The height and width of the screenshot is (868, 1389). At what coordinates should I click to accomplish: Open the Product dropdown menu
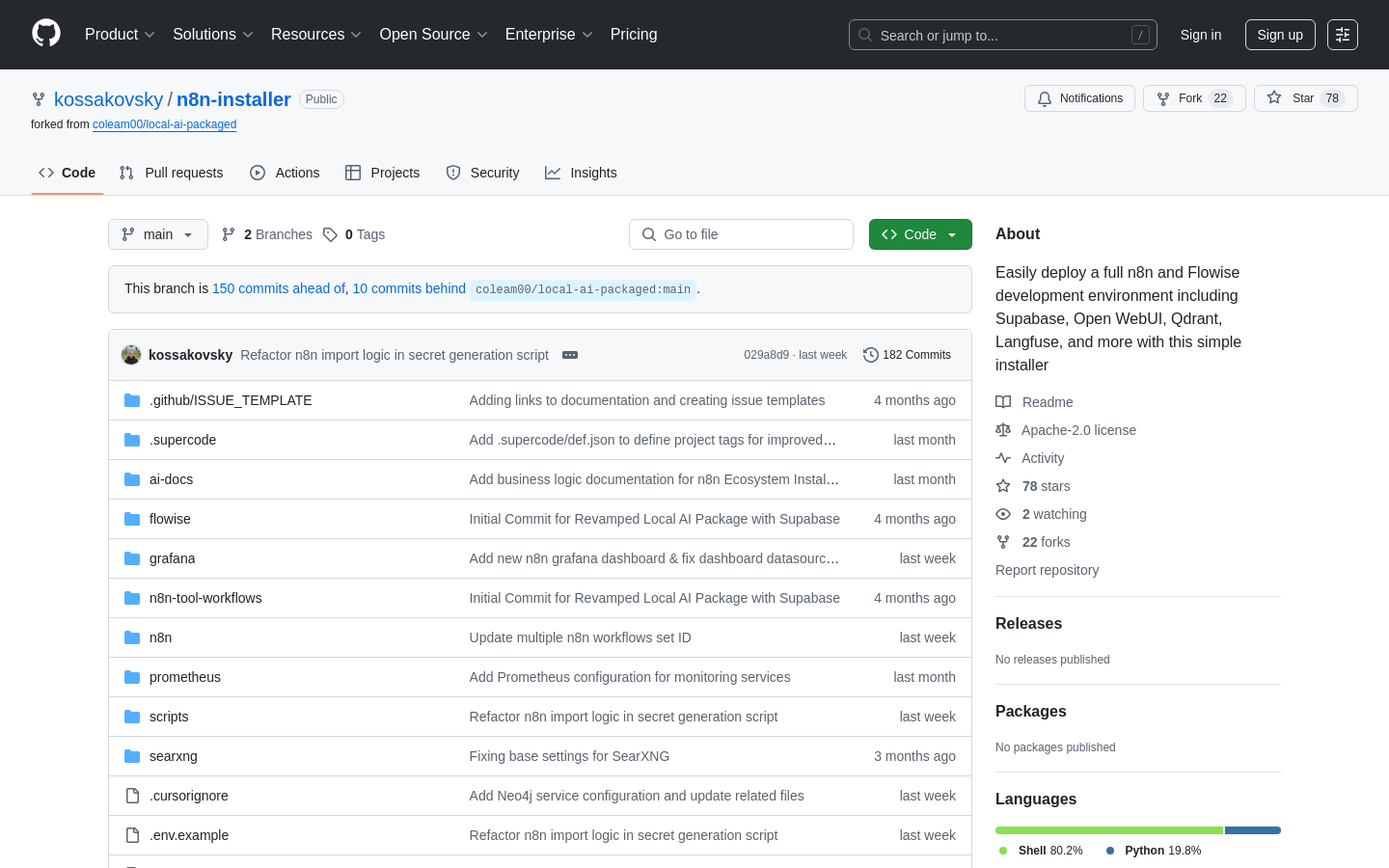coord(120,35)
